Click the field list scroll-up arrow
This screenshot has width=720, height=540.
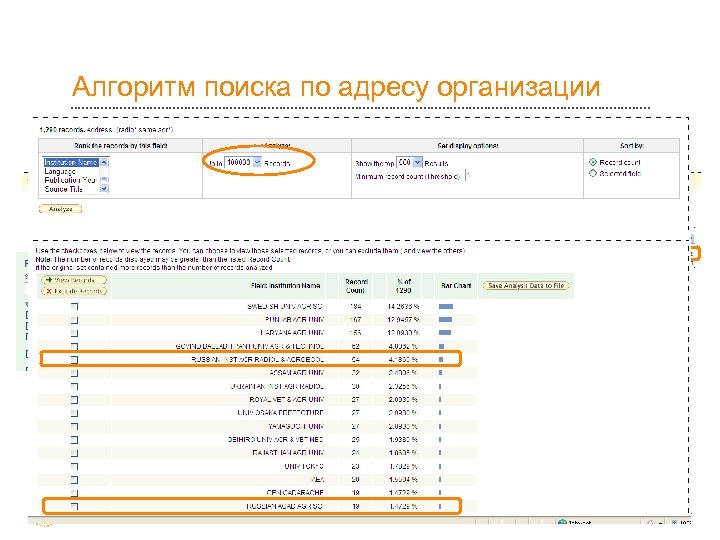click(104, 163)
